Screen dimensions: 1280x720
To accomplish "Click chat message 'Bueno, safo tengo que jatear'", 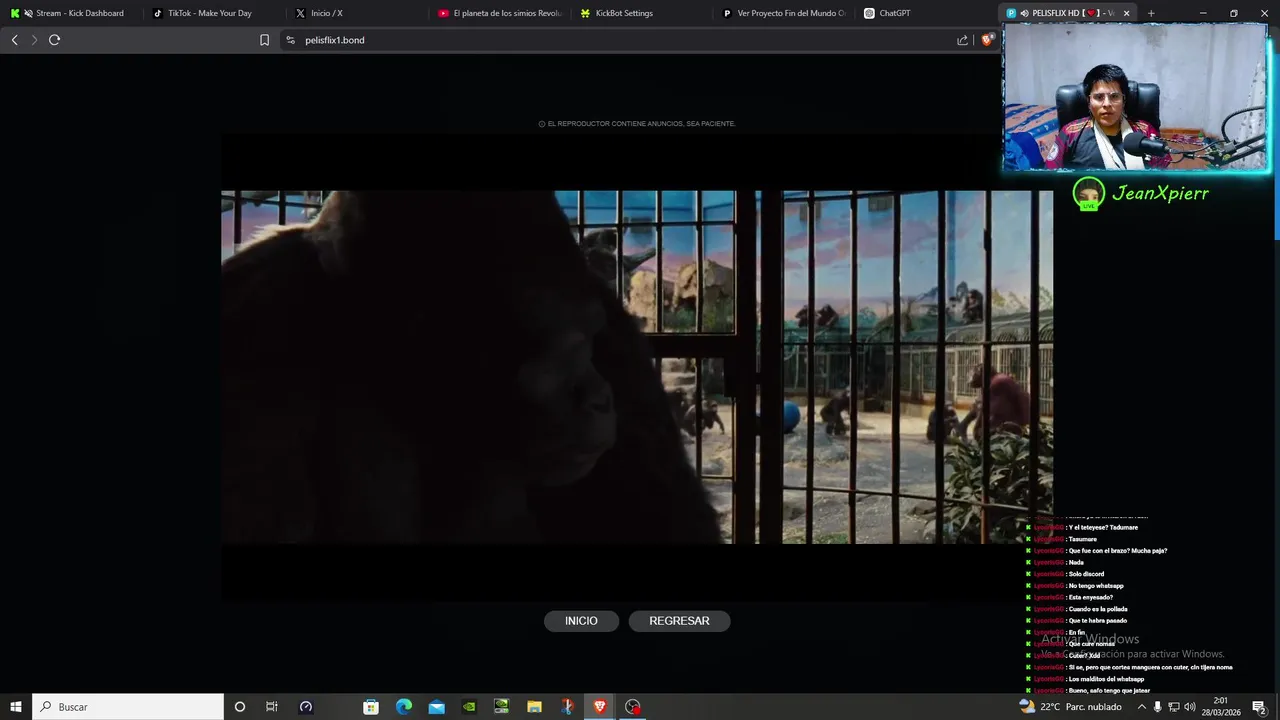I will pos(1109,691).
